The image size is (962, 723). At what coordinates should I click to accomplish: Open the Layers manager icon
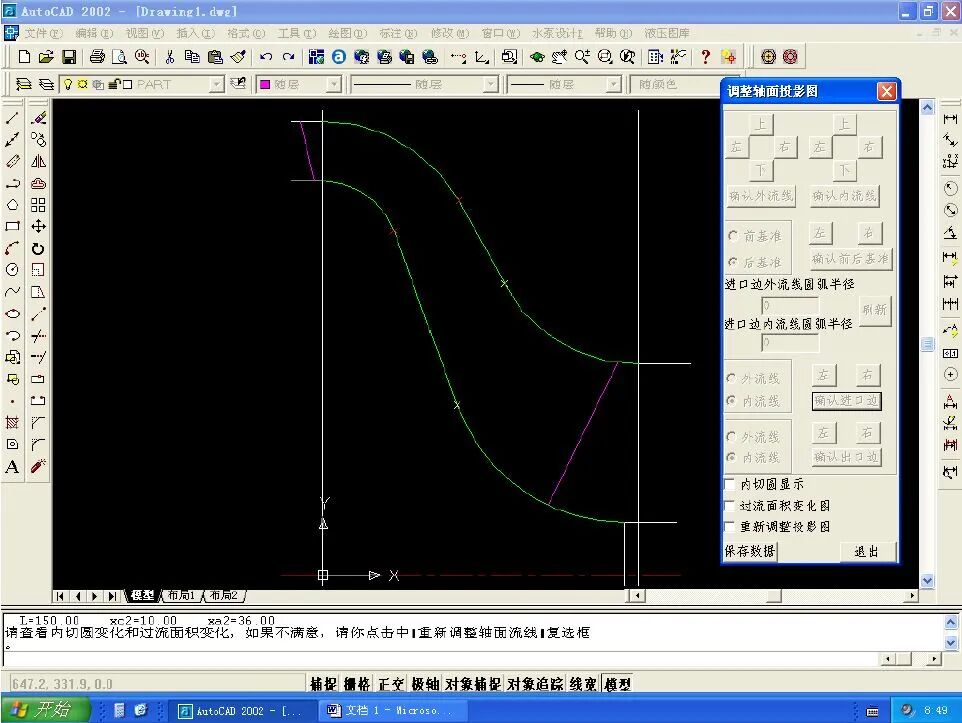(x=23, y=84)
